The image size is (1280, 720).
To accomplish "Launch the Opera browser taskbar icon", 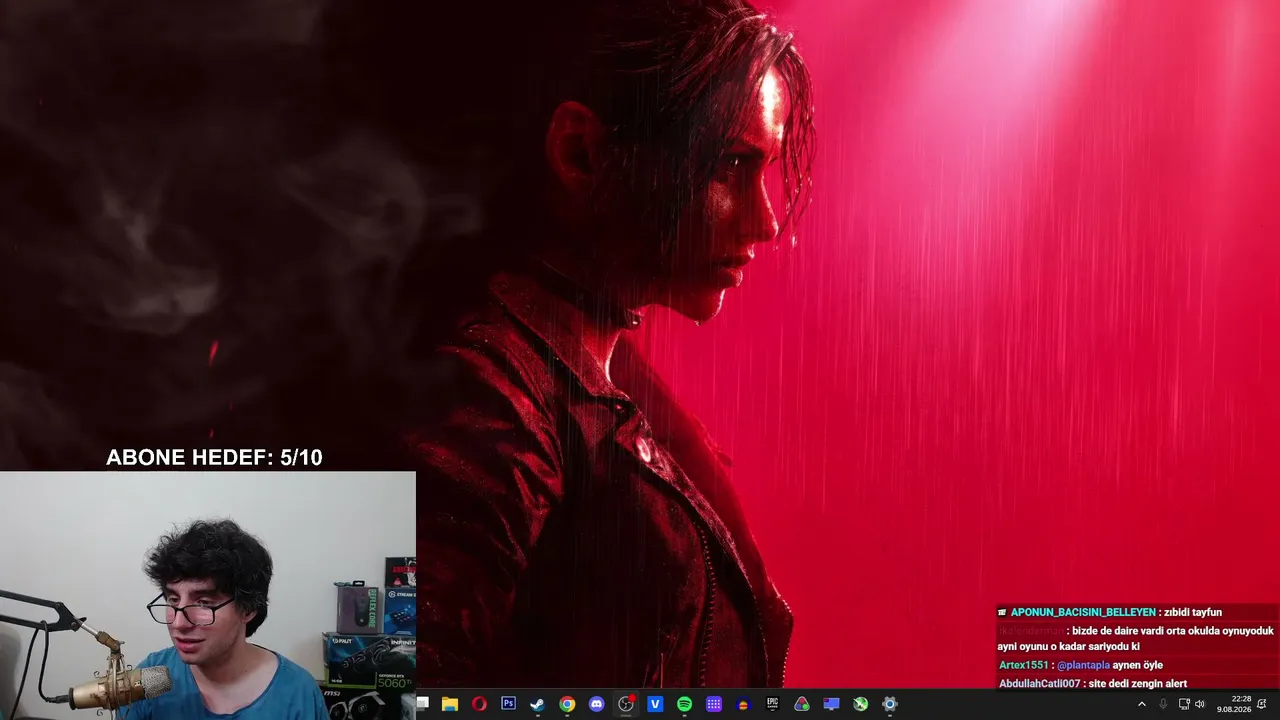I will (479, 704).
